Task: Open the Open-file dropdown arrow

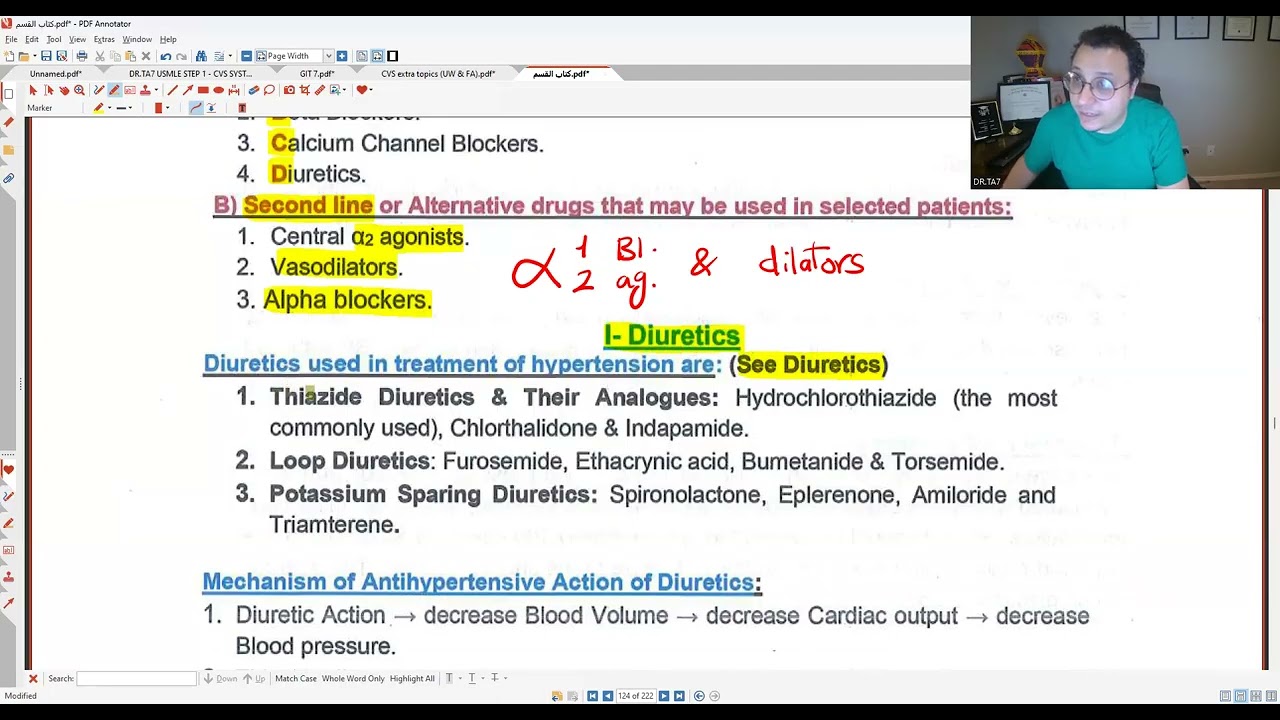Action: [34, 56]
